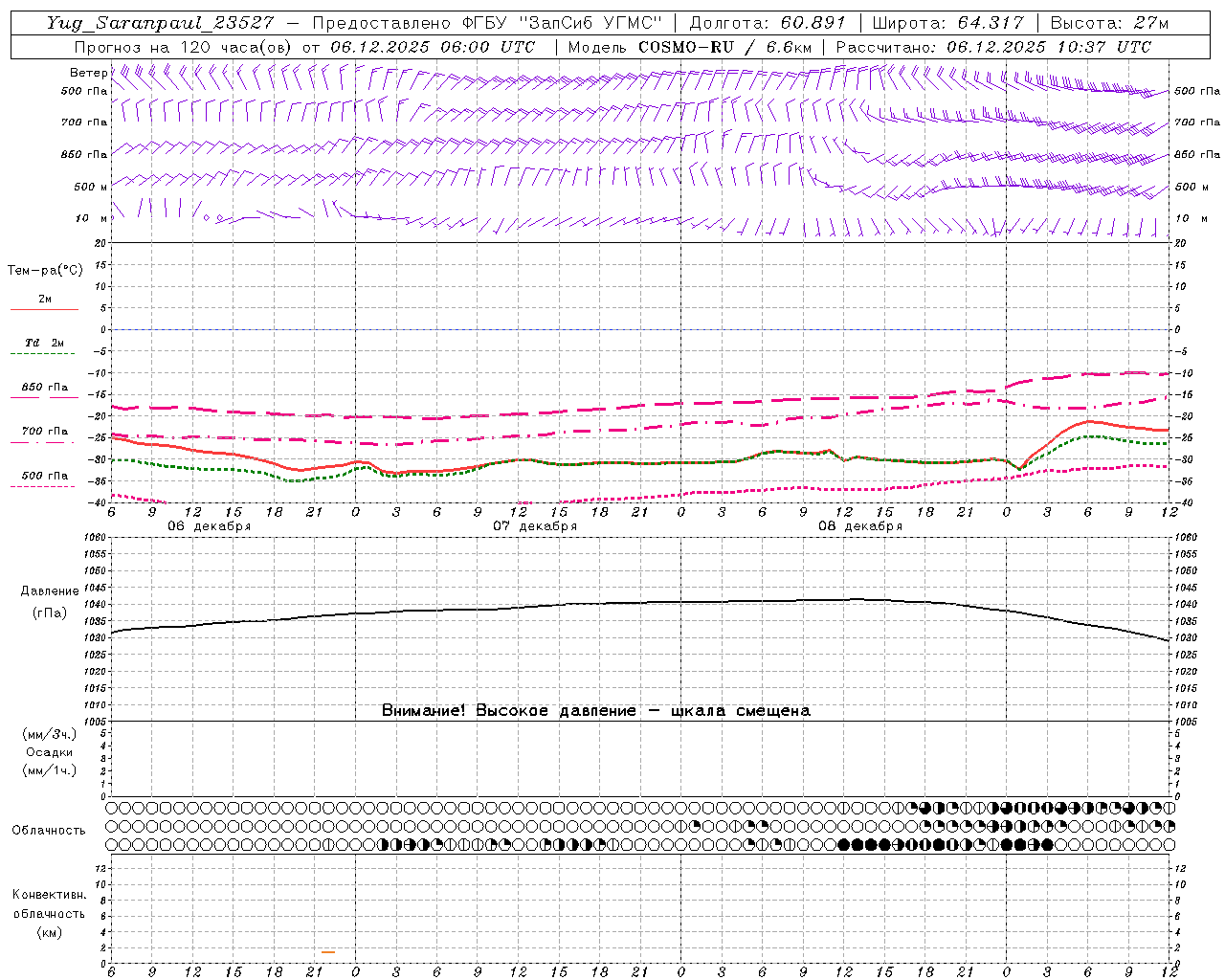1225x980 pixels.
Task: Click the 07 декабря date label
Action: click(x=534, y=526)
